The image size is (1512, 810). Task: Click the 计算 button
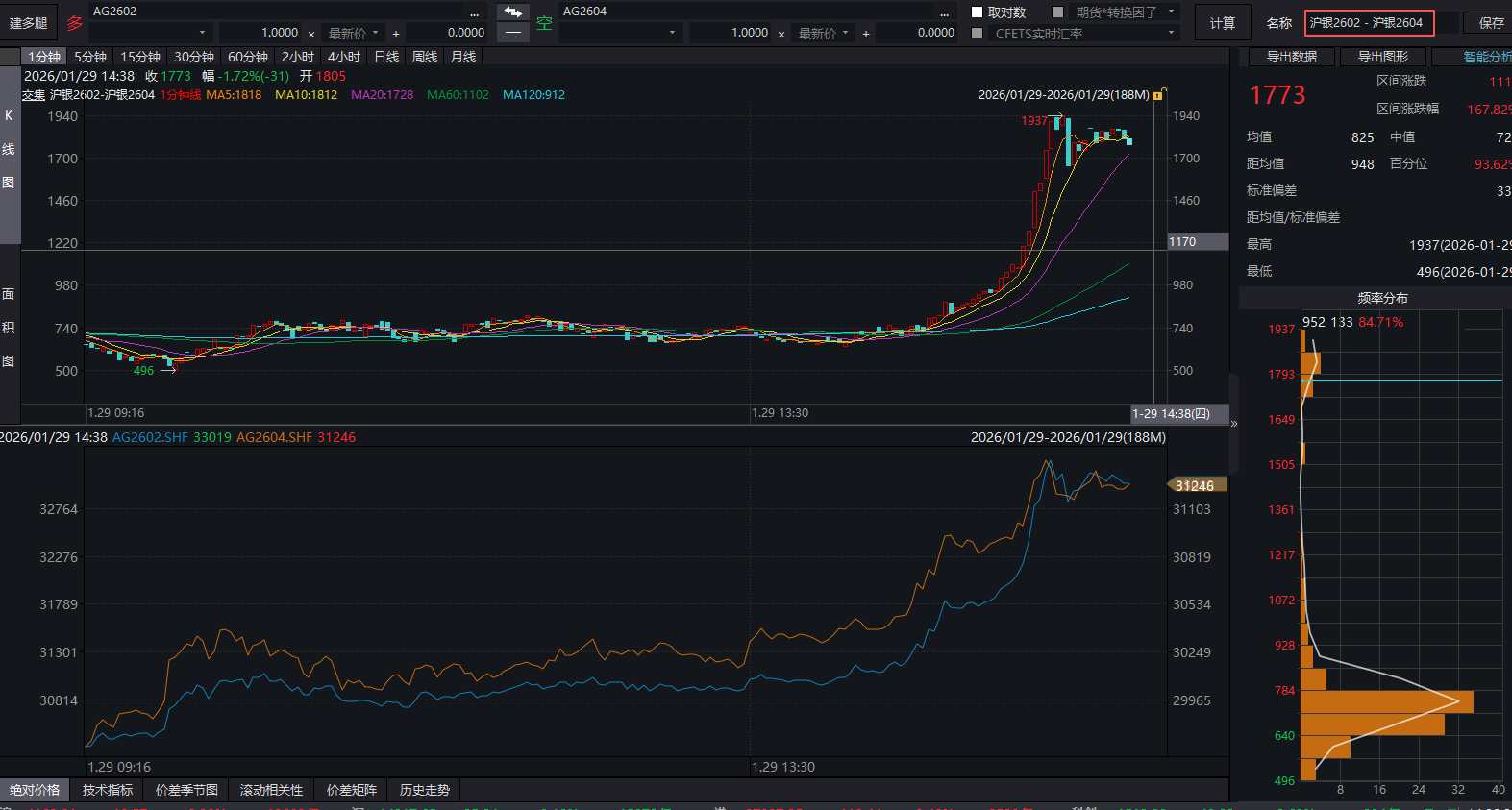click(1223, 23)
